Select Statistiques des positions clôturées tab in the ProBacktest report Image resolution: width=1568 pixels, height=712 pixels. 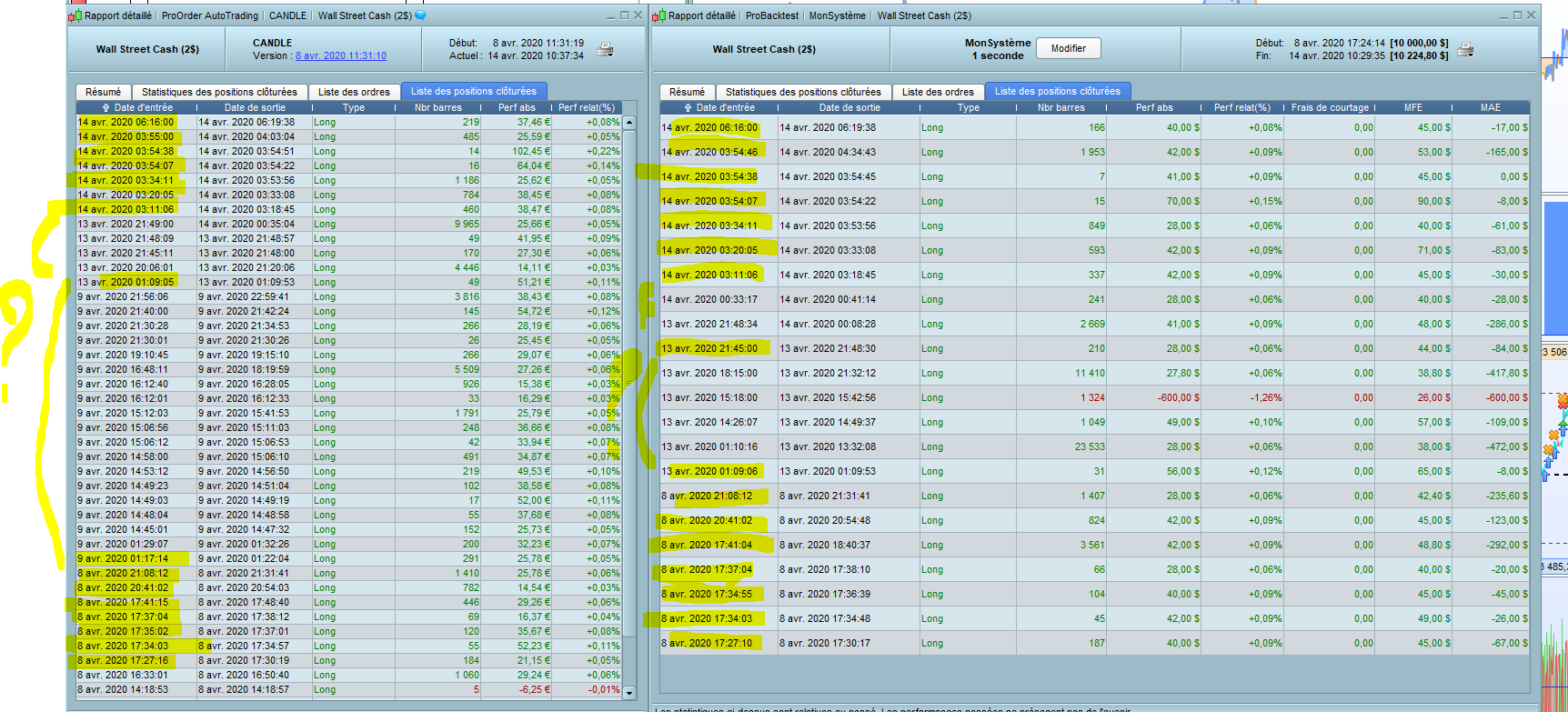click(803, 92)
